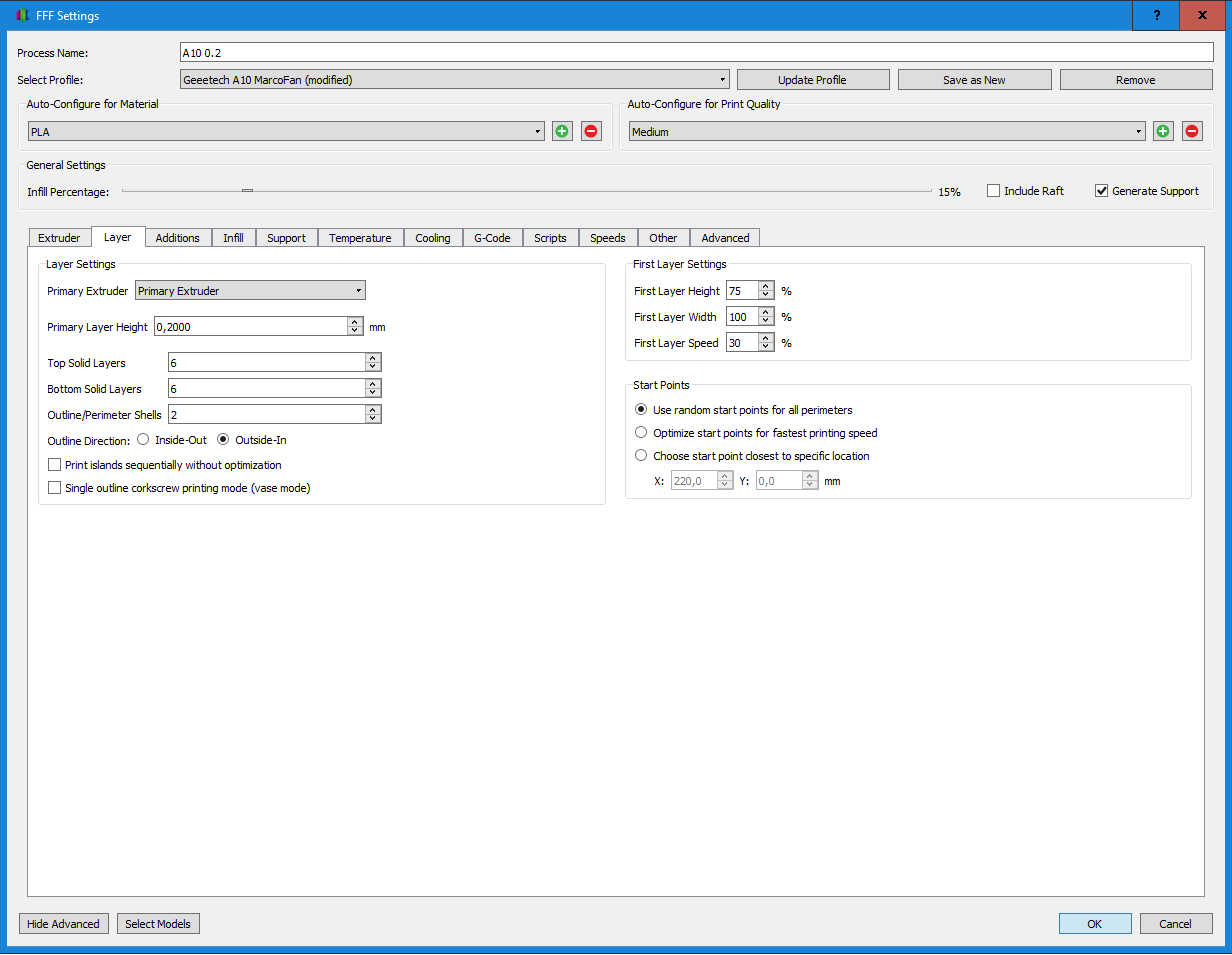Click the Outline/Perimeter Shells value field
The width and height of the screenshot is (1232, 955).
coord(266,415)
